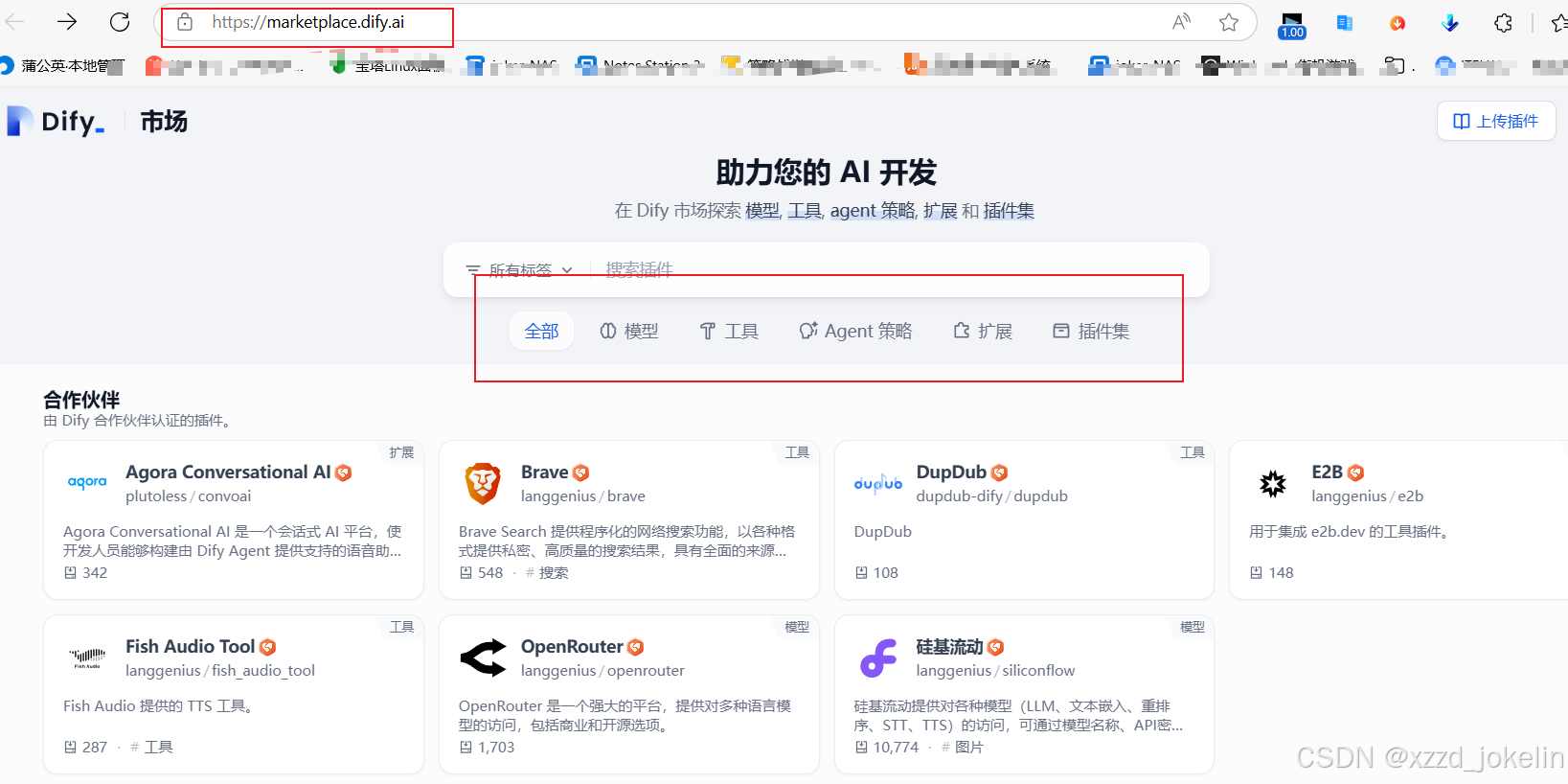The width and height of the screenshot is (1568, 784).
Task: Click the 1,703 install count
Action: 488,748
